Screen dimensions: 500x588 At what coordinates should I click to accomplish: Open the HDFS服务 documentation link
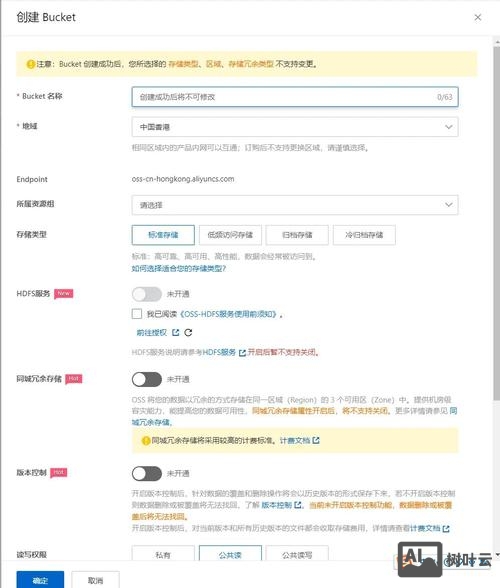219,352
